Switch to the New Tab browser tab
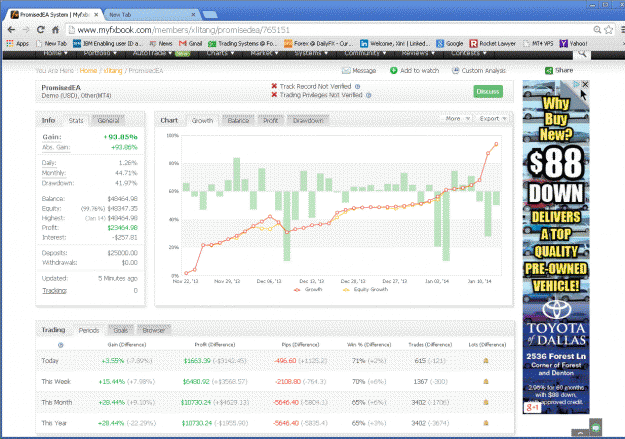The width and height of the screenshot is (625, 439). pyautogui.click(x=151, y=15)
